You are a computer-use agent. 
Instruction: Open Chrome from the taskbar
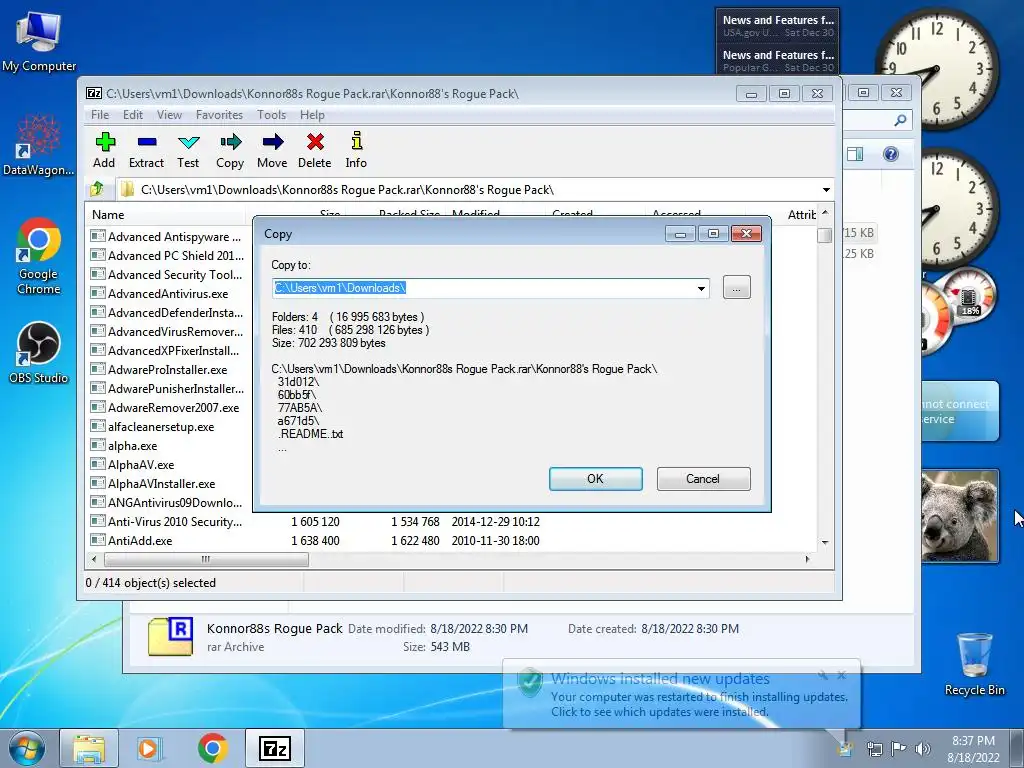click(x=213, y=748)
